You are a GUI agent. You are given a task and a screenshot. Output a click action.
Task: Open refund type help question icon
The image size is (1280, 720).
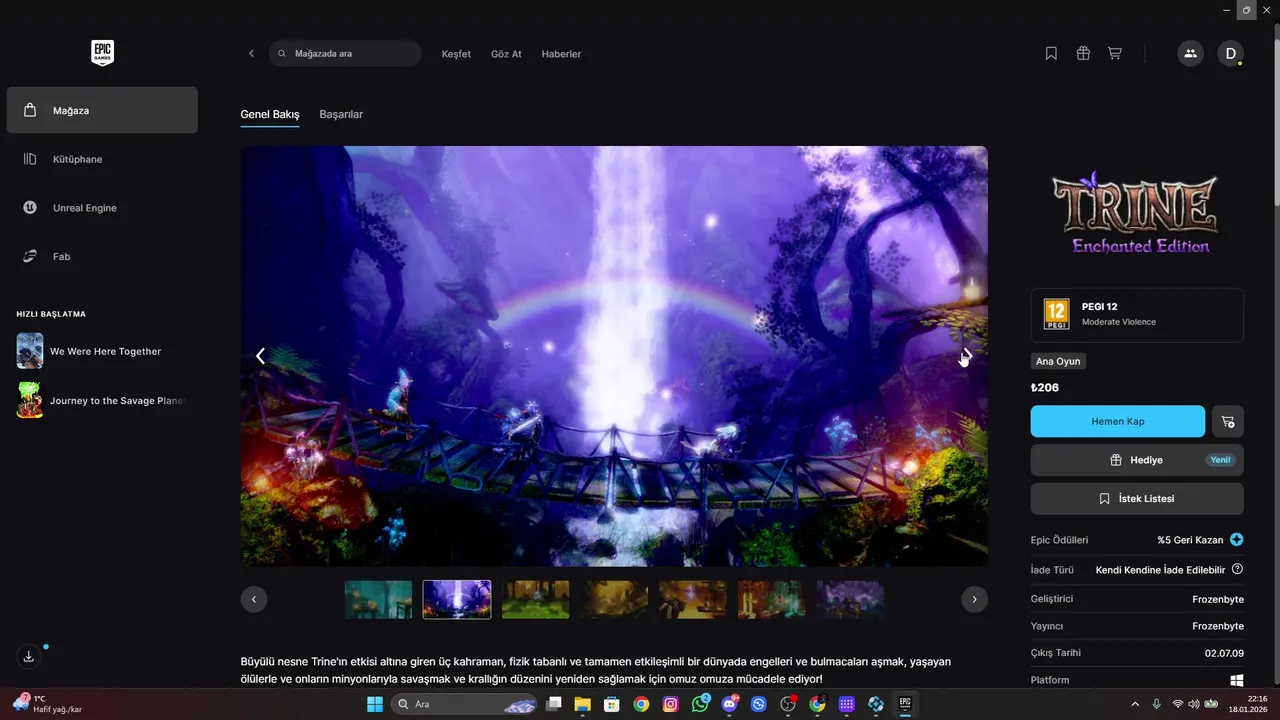click(x=1237, y=569)
